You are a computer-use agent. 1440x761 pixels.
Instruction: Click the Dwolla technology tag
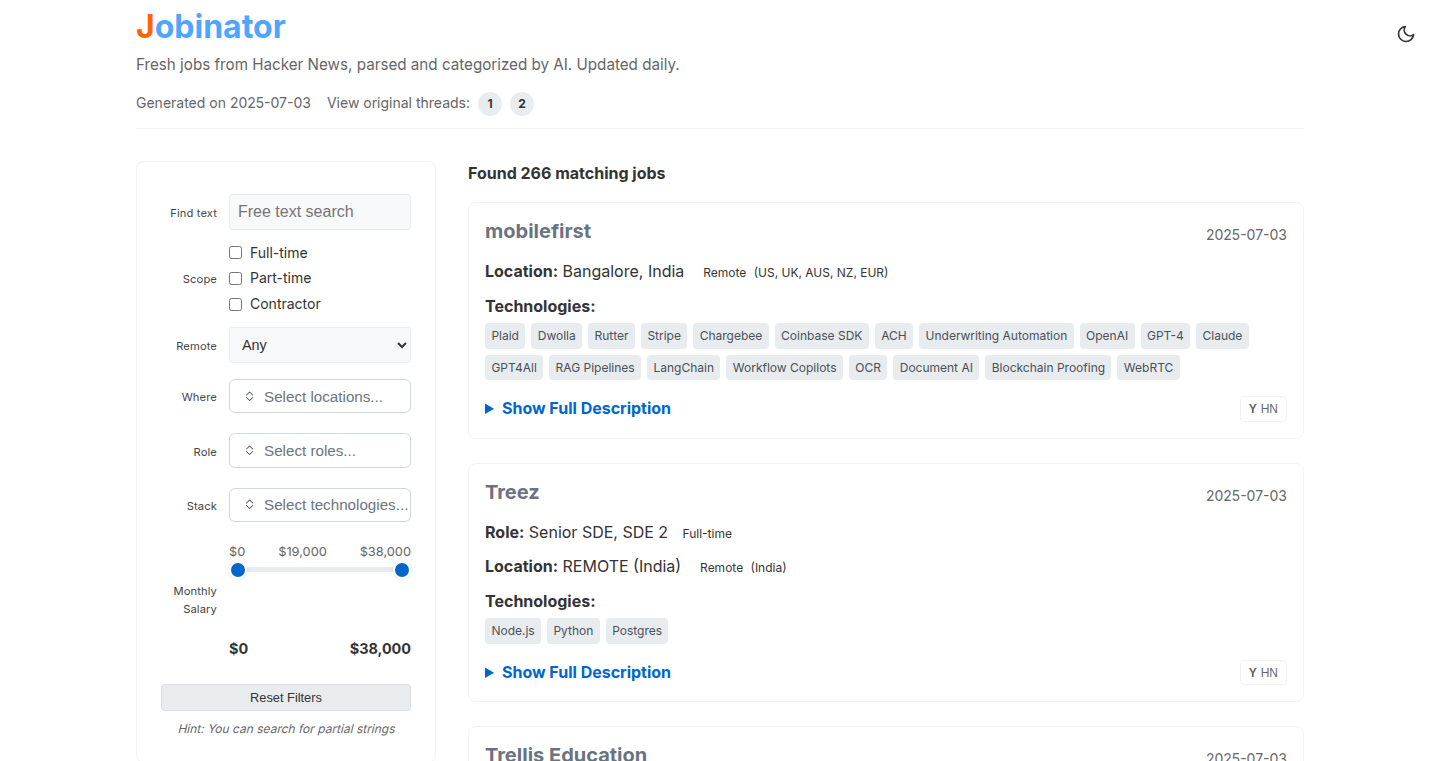557,336
